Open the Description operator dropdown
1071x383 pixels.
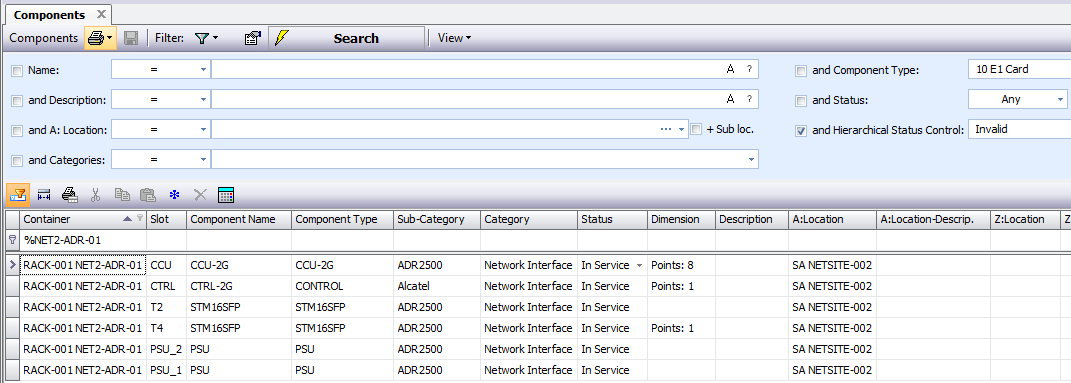click(204, 100)
